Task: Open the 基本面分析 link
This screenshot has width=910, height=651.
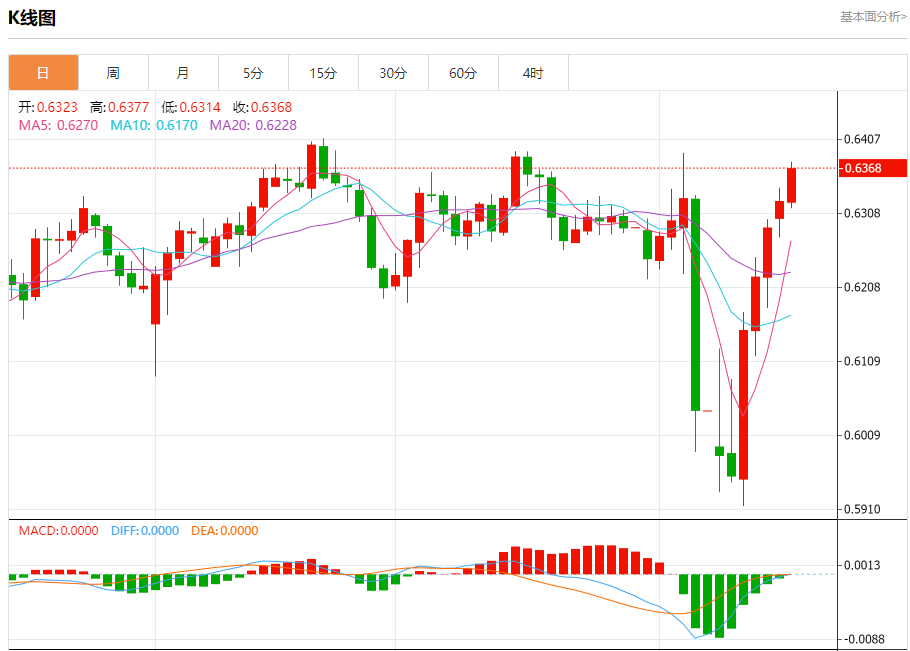Action: coord(873,17)
